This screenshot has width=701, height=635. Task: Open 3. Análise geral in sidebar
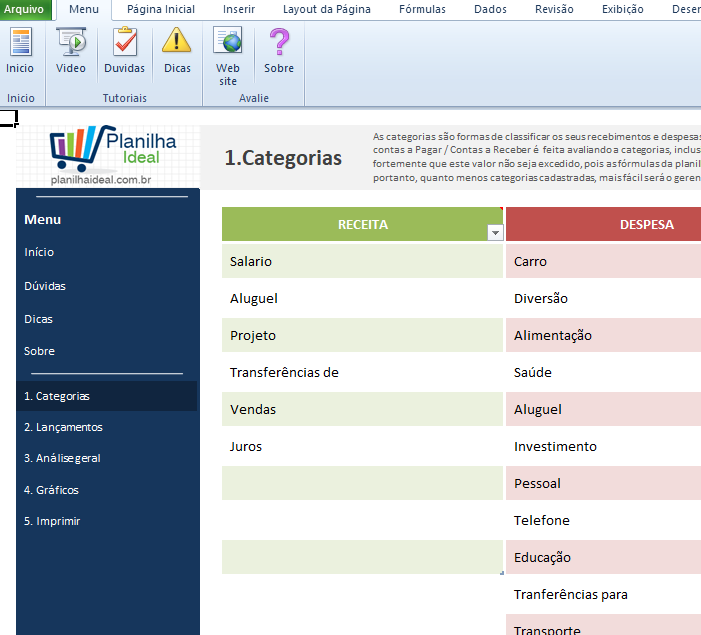click(62, 458)
